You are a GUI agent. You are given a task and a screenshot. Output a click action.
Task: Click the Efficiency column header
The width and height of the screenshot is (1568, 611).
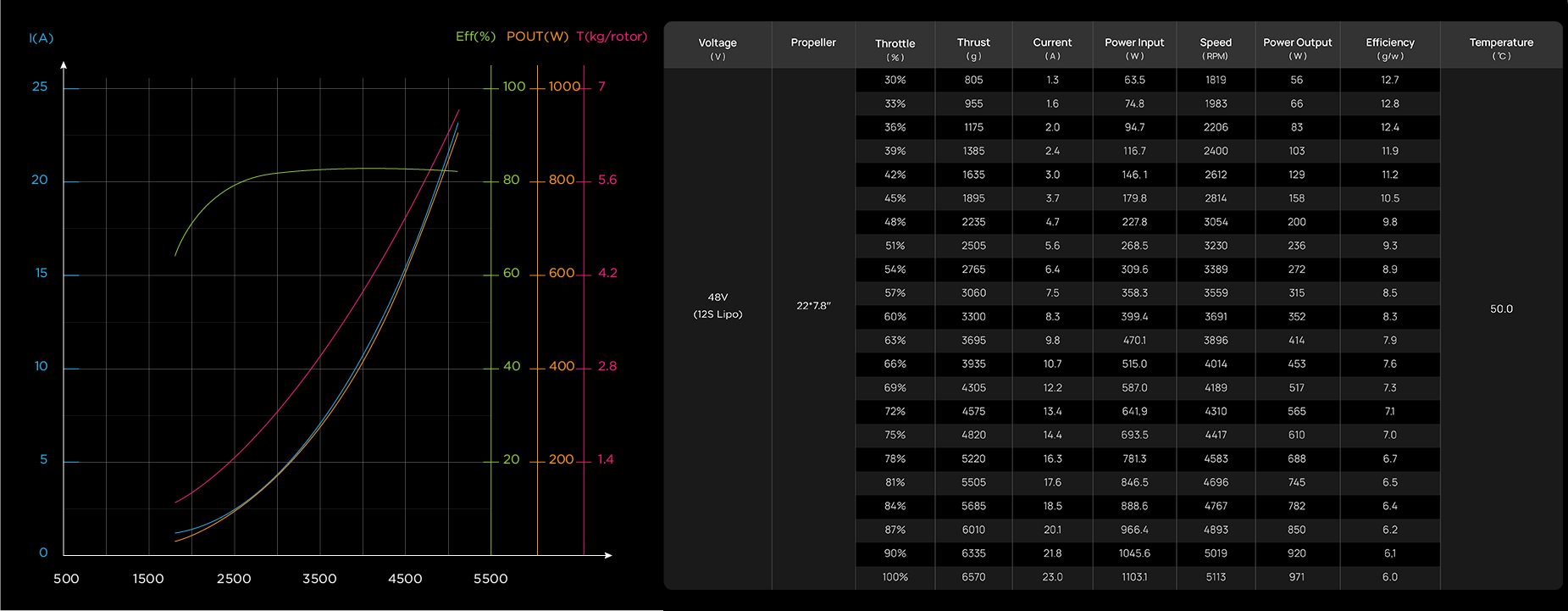[1389, 47]
